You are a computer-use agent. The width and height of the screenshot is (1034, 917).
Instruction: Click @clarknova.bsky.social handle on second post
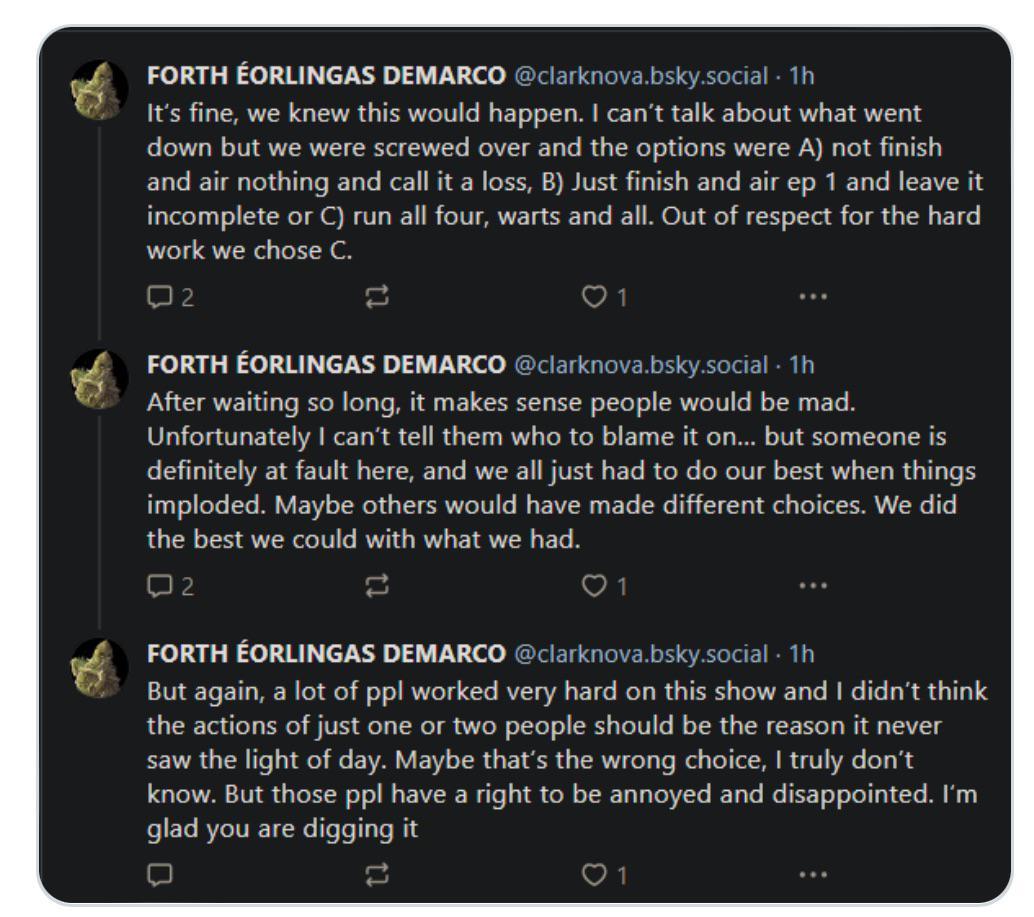[640, 365]
